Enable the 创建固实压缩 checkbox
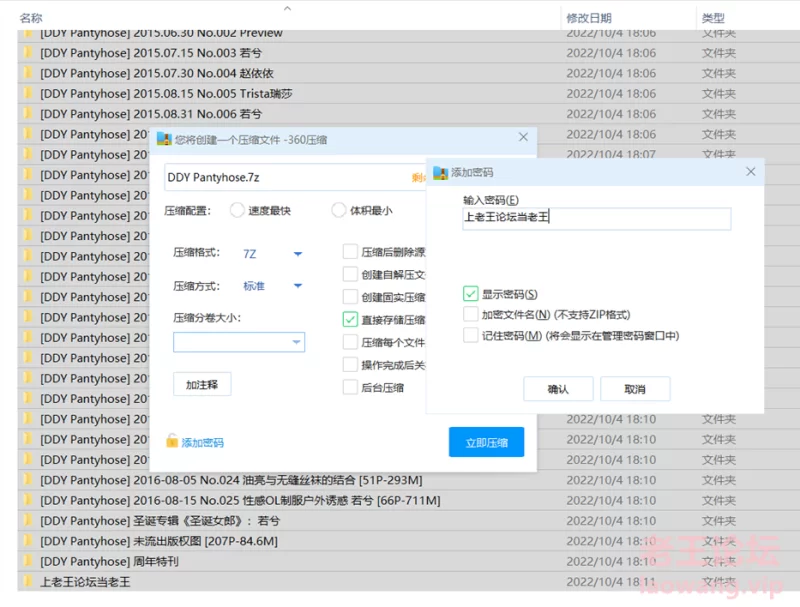Image resolution: width=800 pixels, height=607 pixels. pos(350,297)
